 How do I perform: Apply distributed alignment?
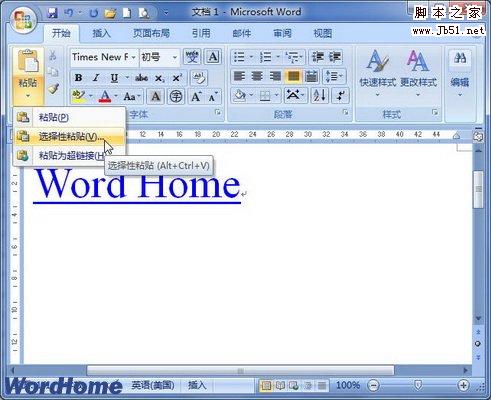pos(311,77)
